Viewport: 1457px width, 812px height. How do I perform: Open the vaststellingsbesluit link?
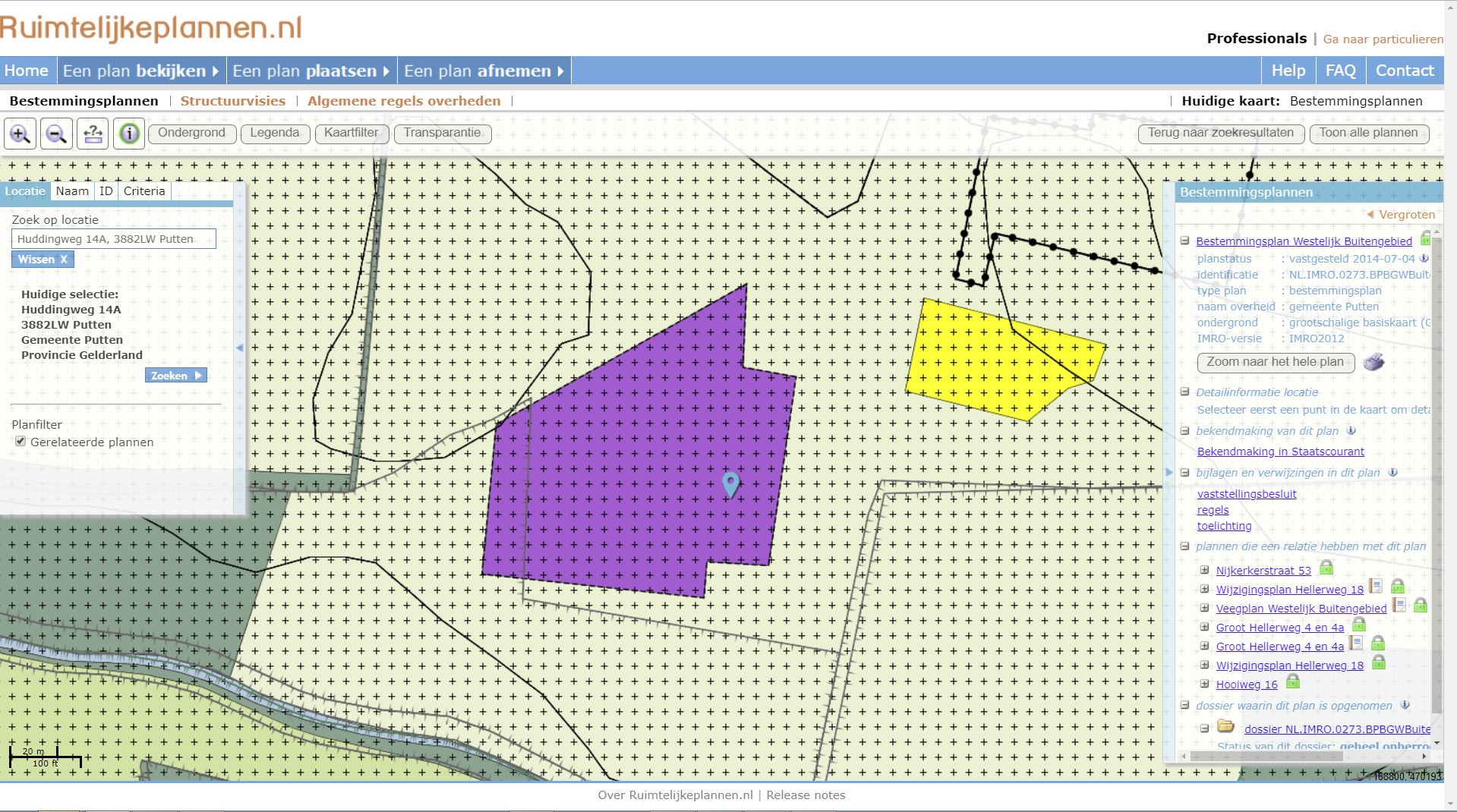tap(1247, 494)
